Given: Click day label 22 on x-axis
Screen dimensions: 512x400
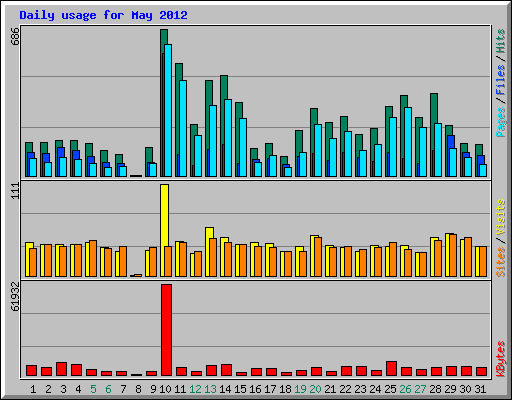Looking at the screenshot, I should (345, 389).
